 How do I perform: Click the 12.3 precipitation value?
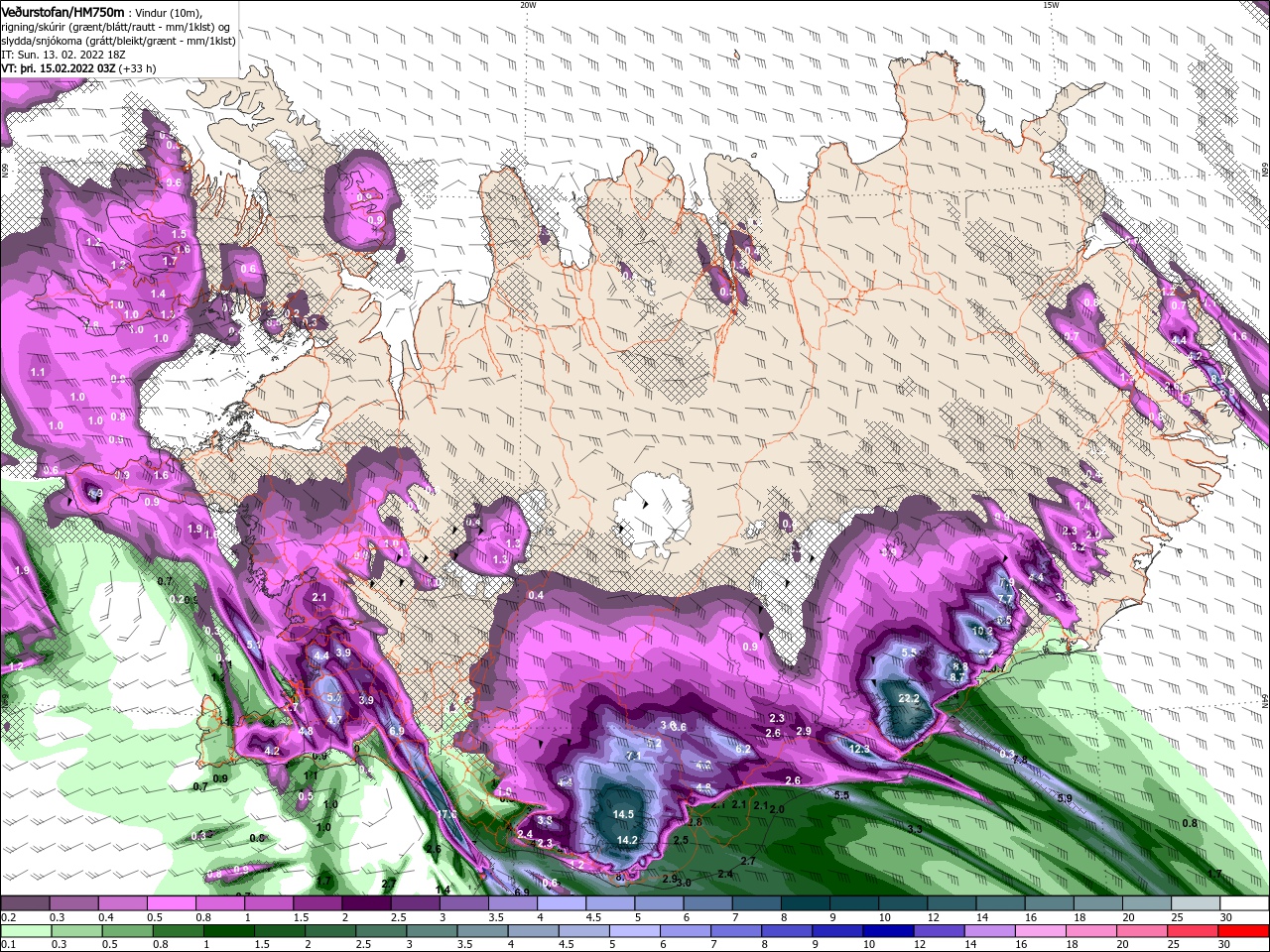coord(859,749)
